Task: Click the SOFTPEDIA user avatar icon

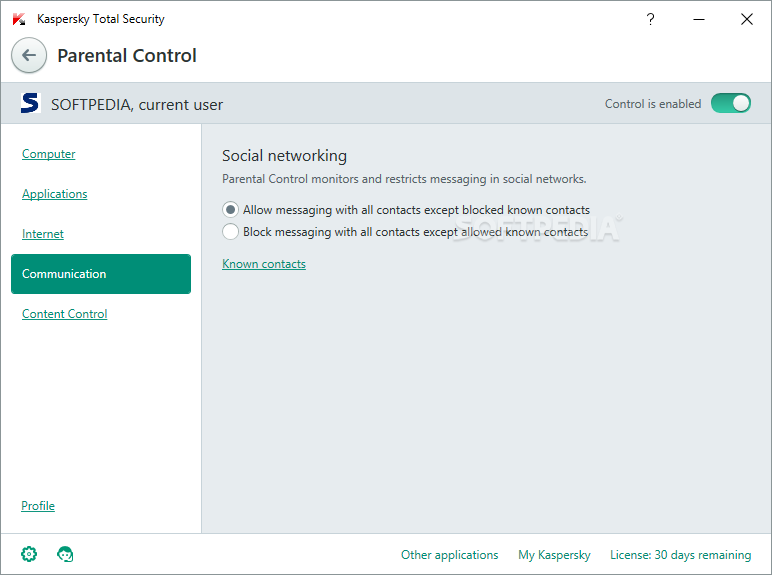Action: click(30, 103)
